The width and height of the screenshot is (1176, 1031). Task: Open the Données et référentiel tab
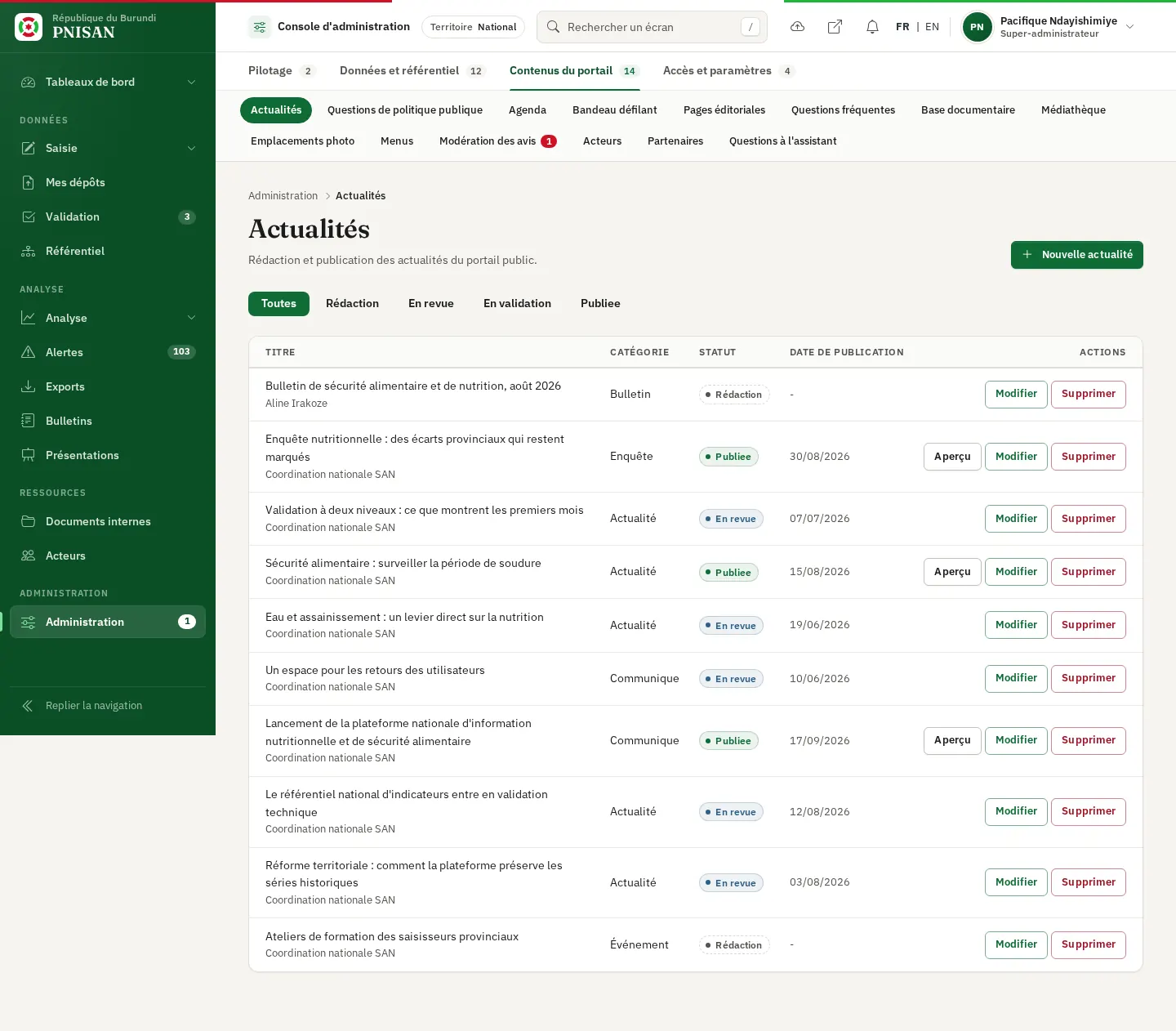[412, 71]
